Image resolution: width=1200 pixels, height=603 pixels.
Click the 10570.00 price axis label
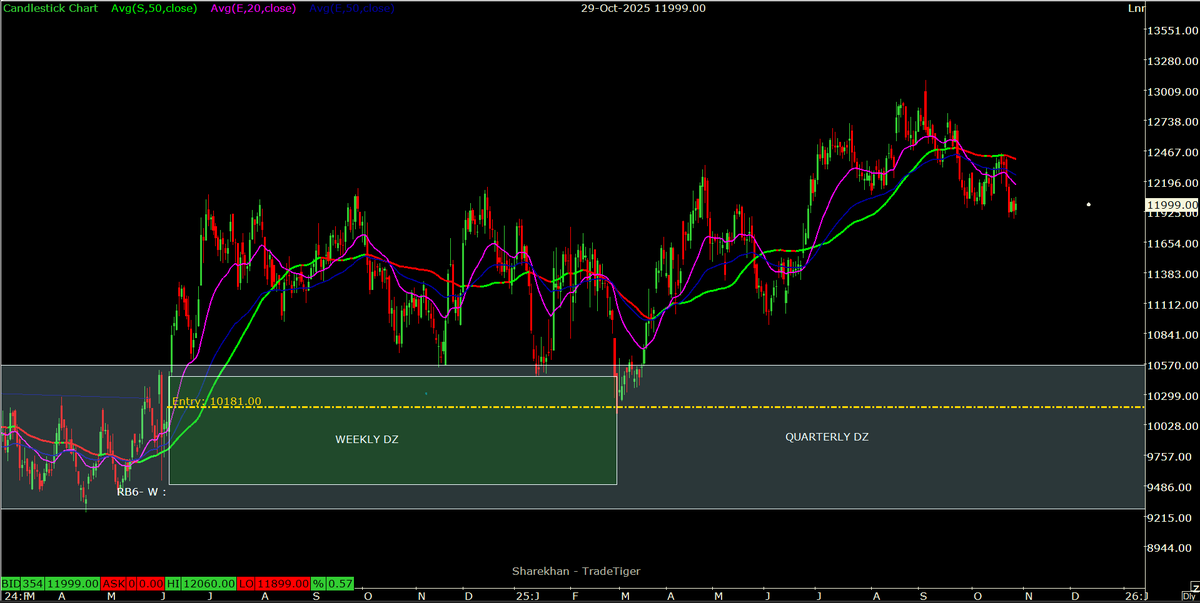(x=1173, y=366)
